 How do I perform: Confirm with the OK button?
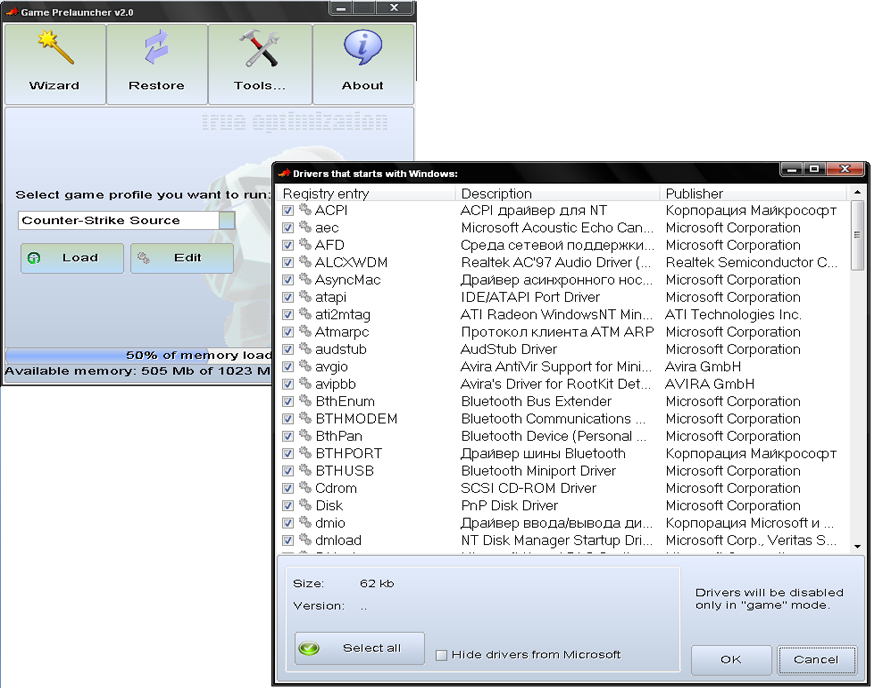[731, 660]
